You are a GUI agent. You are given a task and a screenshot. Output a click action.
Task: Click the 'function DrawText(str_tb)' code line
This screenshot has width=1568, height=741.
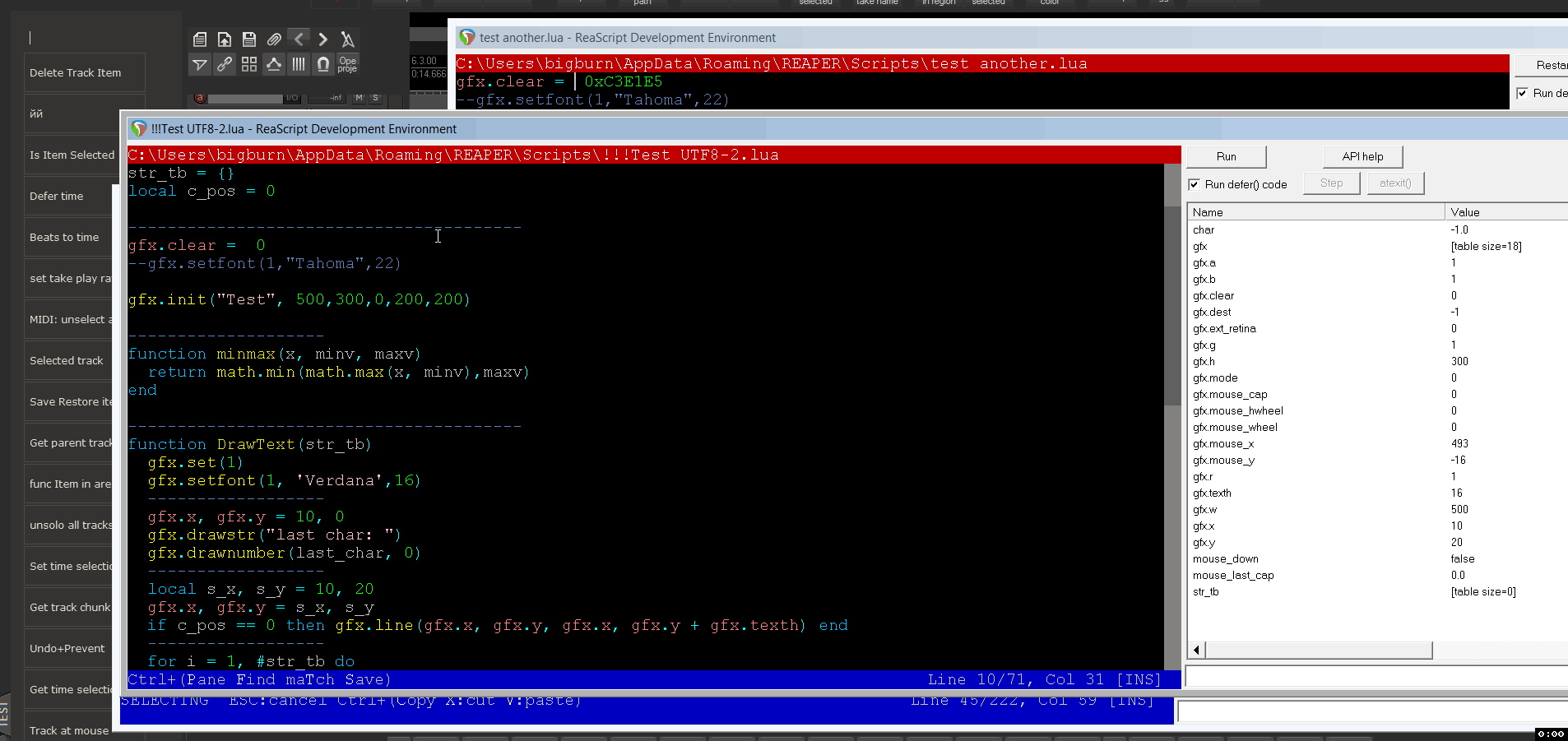point(250,444)
